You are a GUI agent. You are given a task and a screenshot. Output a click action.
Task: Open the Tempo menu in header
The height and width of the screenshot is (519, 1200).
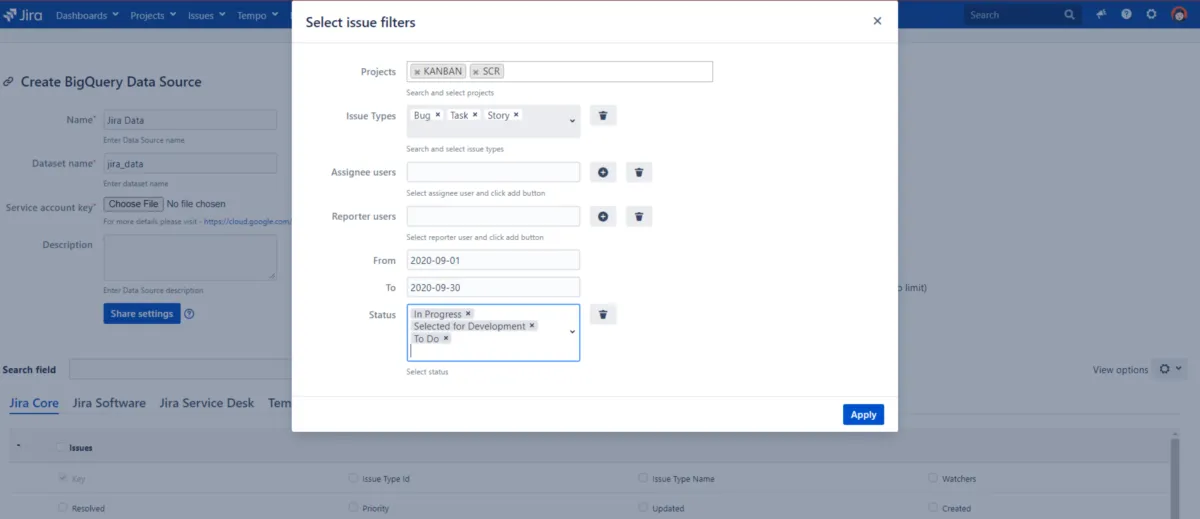(258, 15)
